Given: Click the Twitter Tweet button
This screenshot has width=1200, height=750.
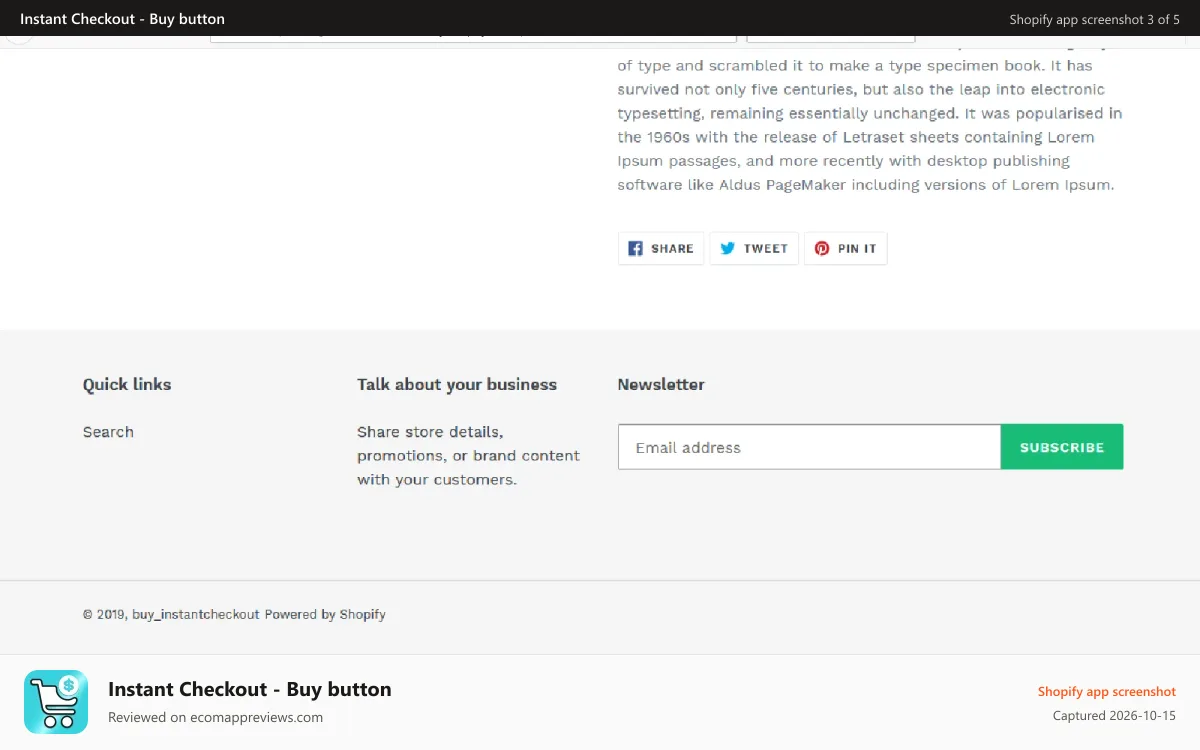Looking at the screenshot, I should pyautogui.click(x=754, y=249).
